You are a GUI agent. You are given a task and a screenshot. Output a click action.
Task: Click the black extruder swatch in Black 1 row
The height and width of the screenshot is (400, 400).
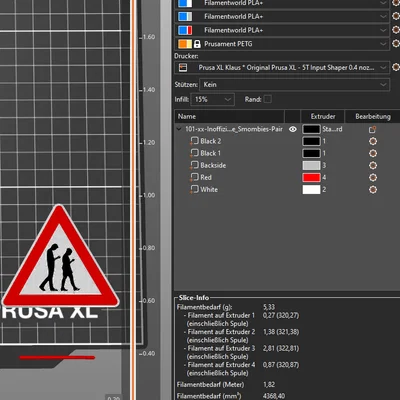(x=311, y=153)
